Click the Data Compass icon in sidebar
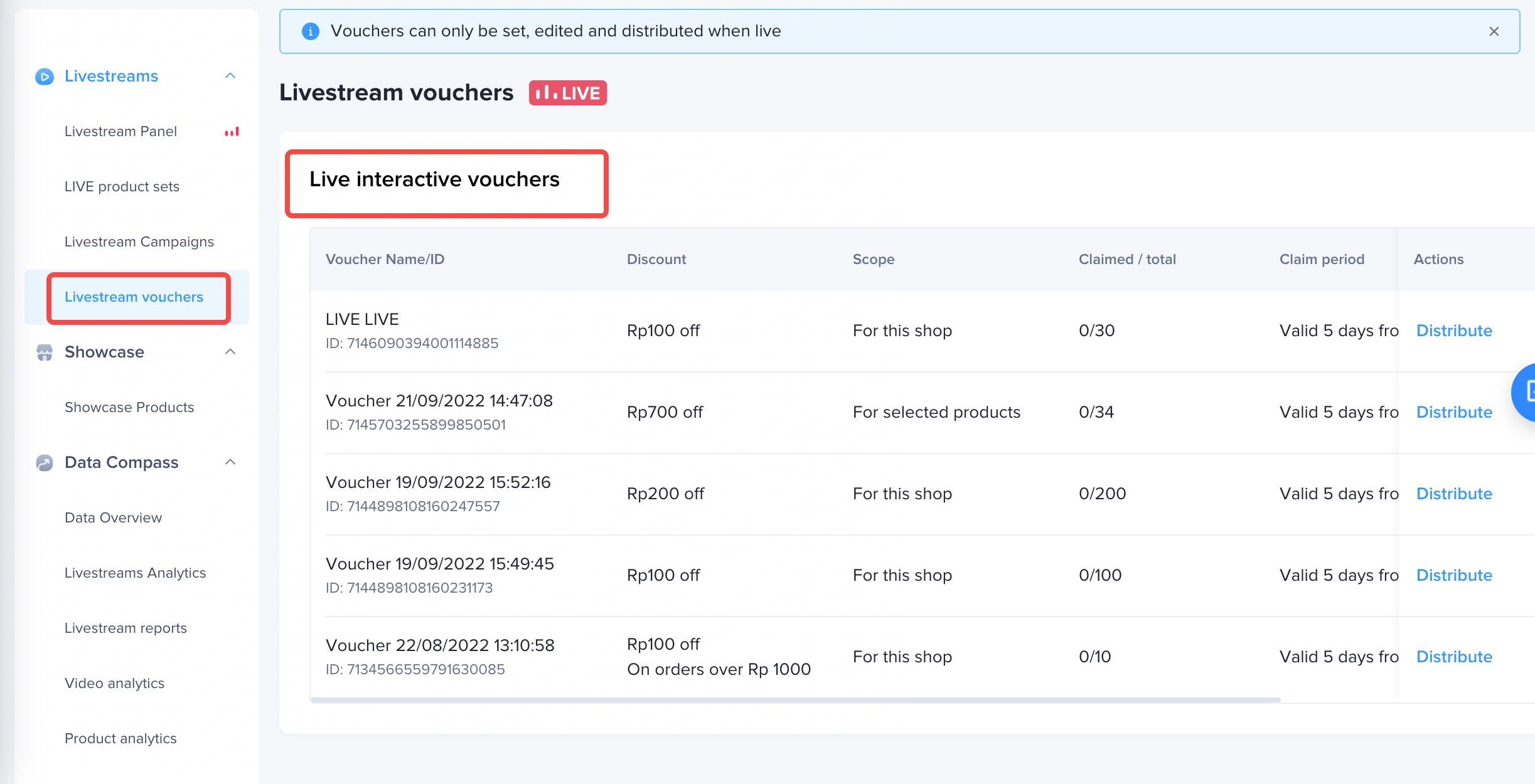Viewport: 1535px width, 784px height. click(44, 463)
